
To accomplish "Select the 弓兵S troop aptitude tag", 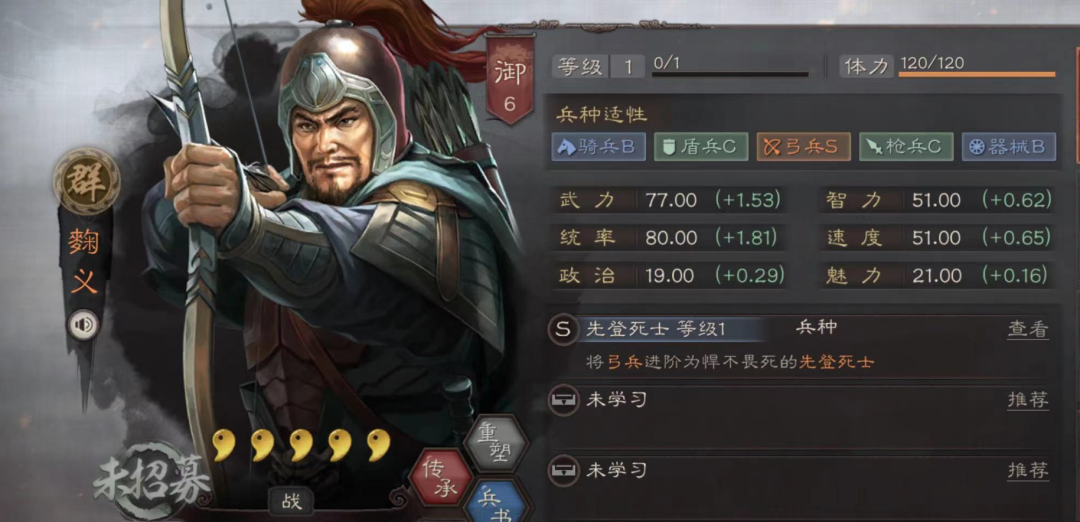I will (804, 147).
